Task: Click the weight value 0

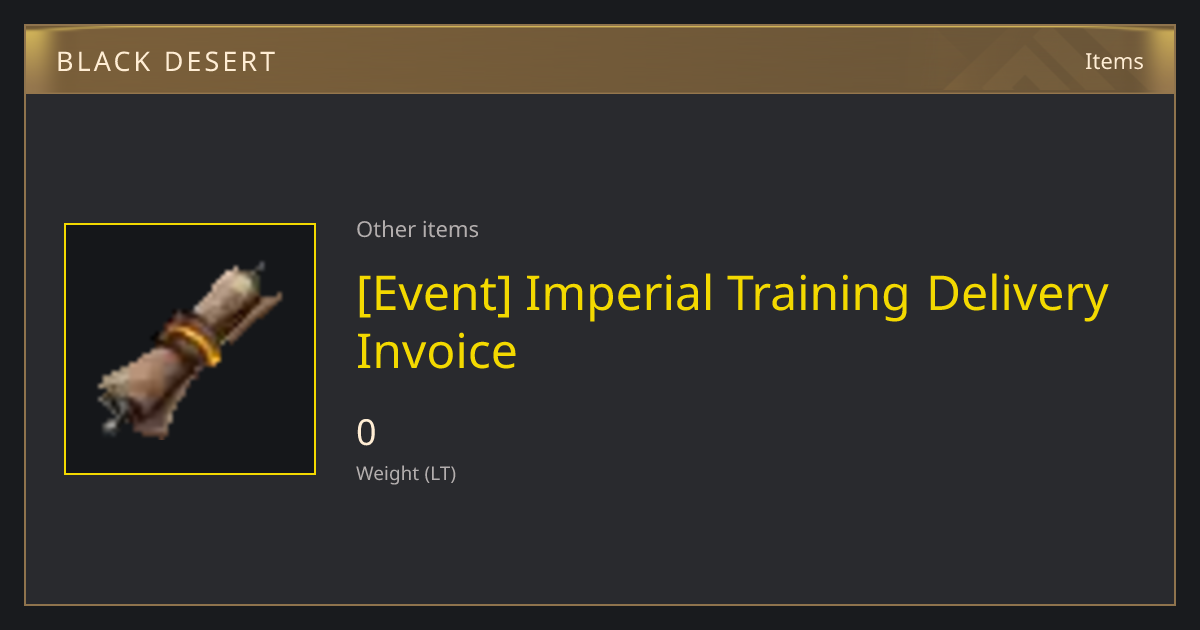Action: point(367,433)
